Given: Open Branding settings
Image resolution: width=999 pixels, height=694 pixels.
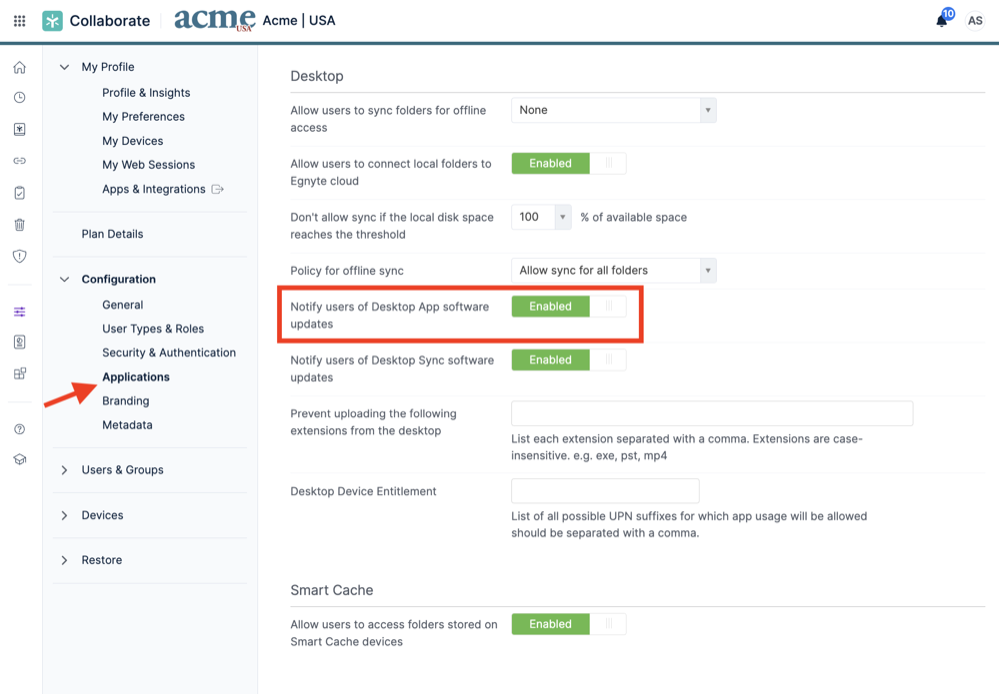Looking at the screenshot, I should pos(126,401).
